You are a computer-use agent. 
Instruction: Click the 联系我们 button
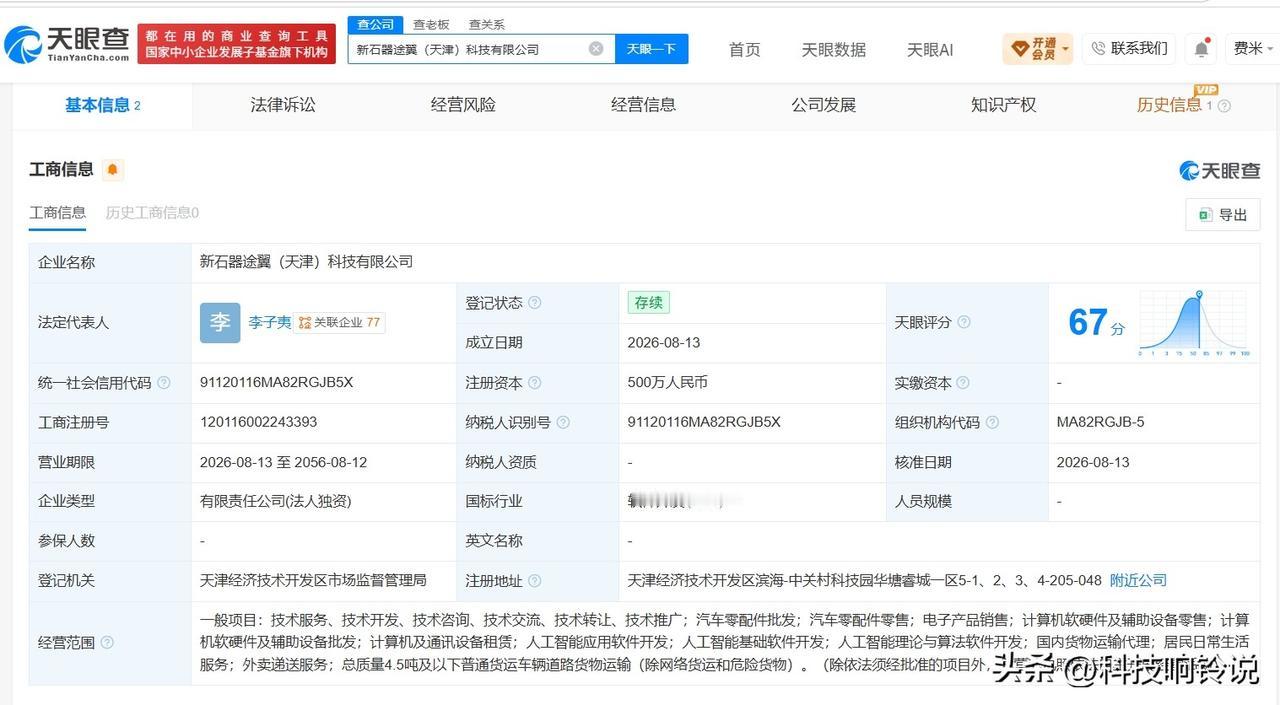point(1129,48)
